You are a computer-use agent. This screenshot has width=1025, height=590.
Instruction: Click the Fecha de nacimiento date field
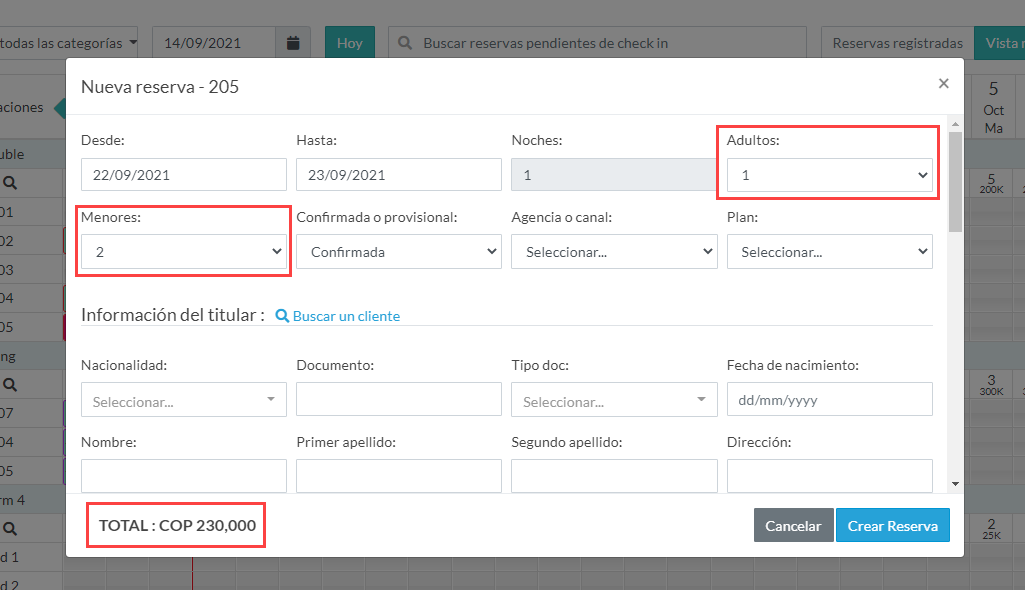pyautogui.click(x=830, y=400)
